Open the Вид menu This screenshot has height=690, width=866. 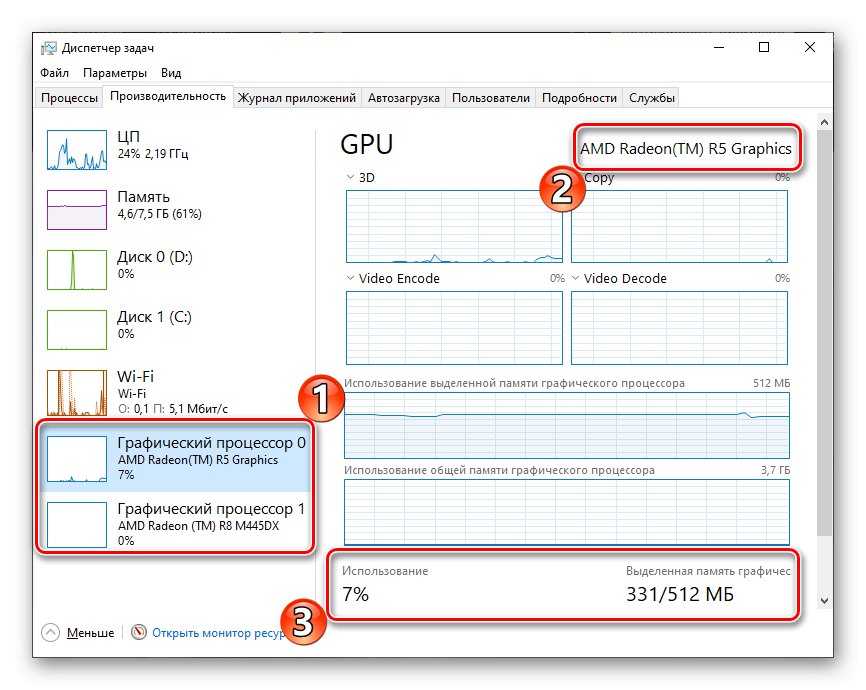click(x=171, y=73)
